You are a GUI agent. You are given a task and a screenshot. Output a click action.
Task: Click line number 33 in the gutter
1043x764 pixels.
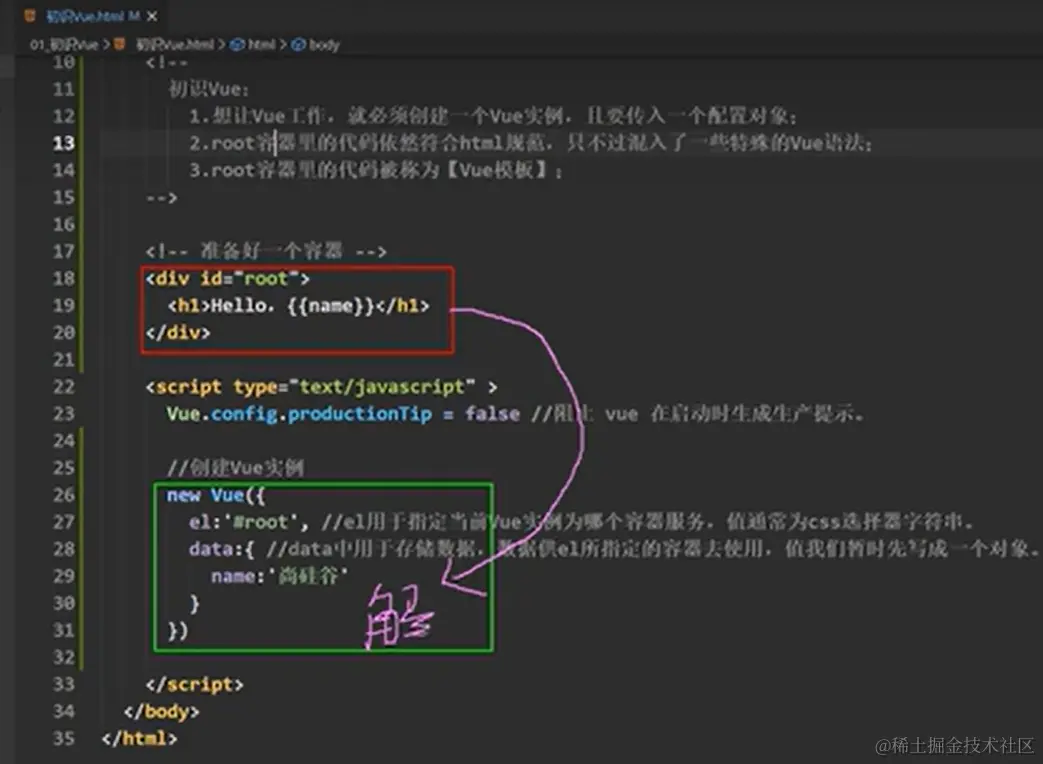click(64, 684)
